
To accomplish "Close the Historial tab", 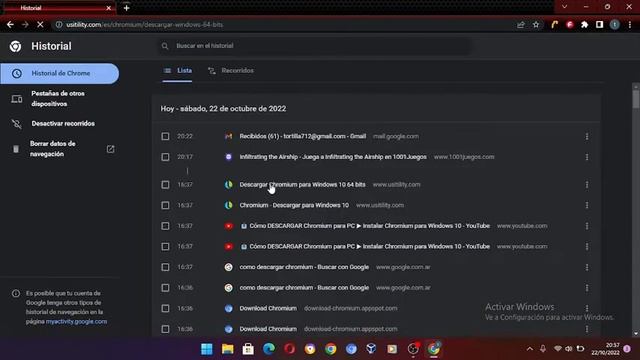I will point(109,8).
